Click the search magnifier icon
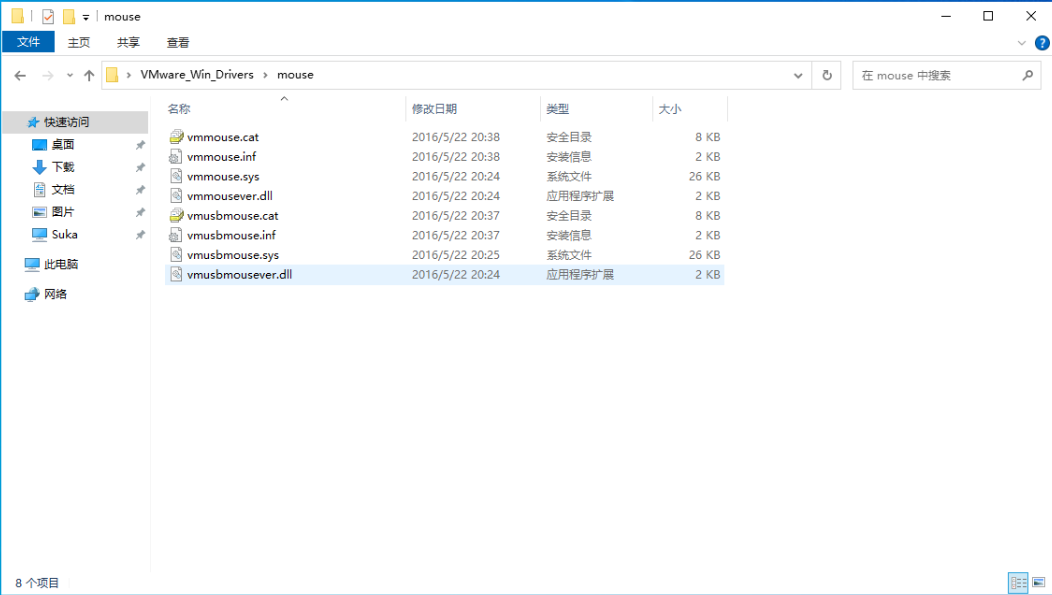The image size is (1052, 595). 1027,75
